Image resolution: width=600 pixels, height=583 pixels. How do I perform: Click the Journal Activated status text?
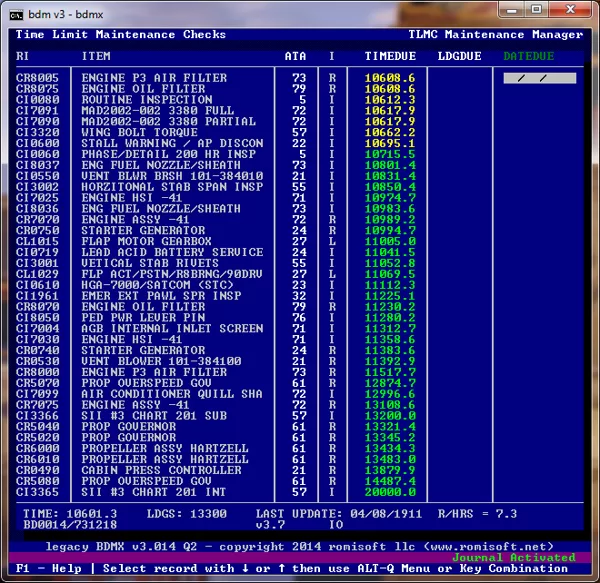coord(514,557)
